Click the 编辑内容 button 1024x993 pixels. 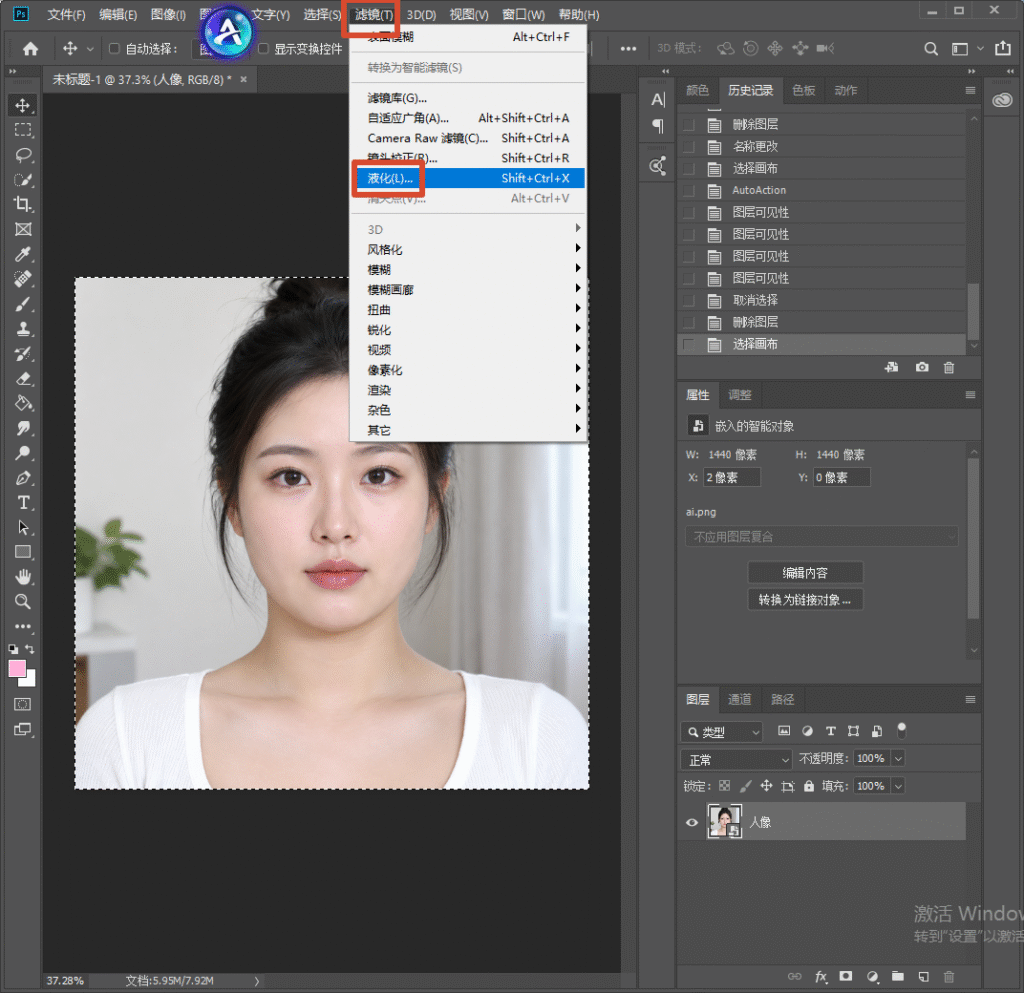[805, 573]
